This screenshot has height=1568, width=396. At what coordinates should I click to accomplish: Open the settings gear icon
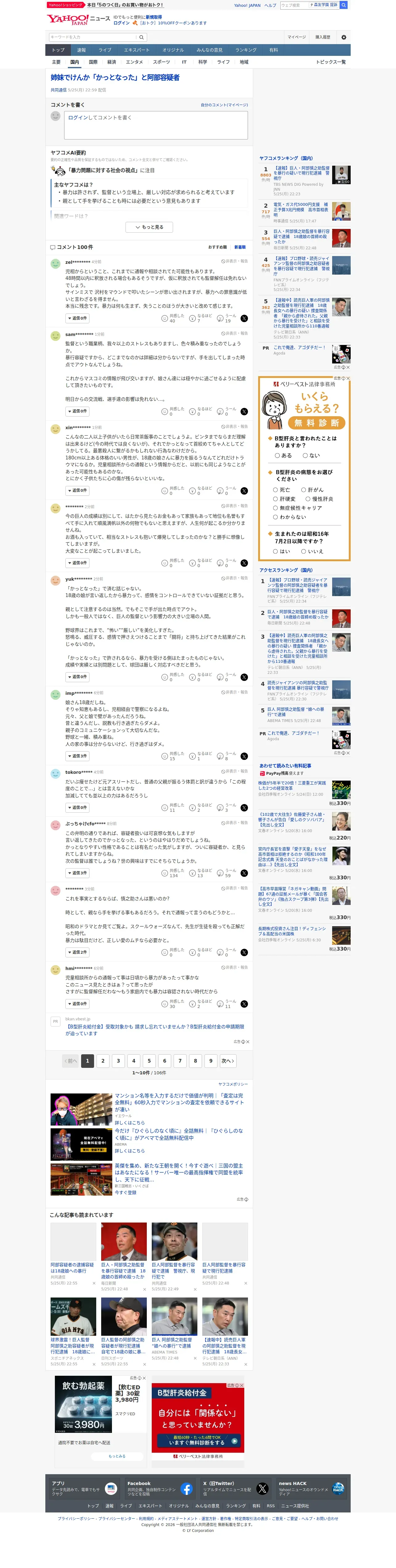pyautogui.click(x=344, y=37)
